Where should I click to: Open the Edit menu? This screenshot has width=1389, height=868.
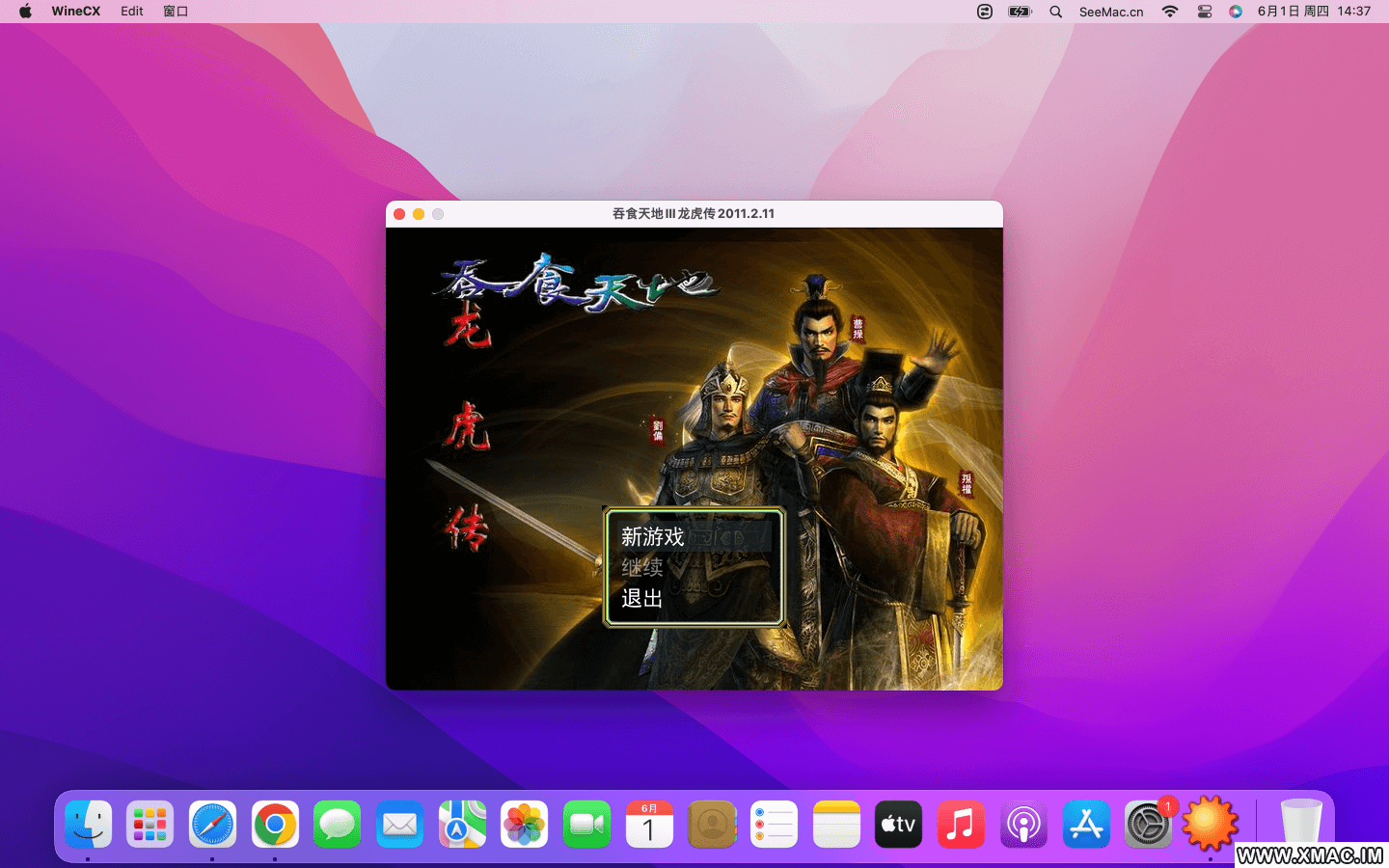pos(132,12)
